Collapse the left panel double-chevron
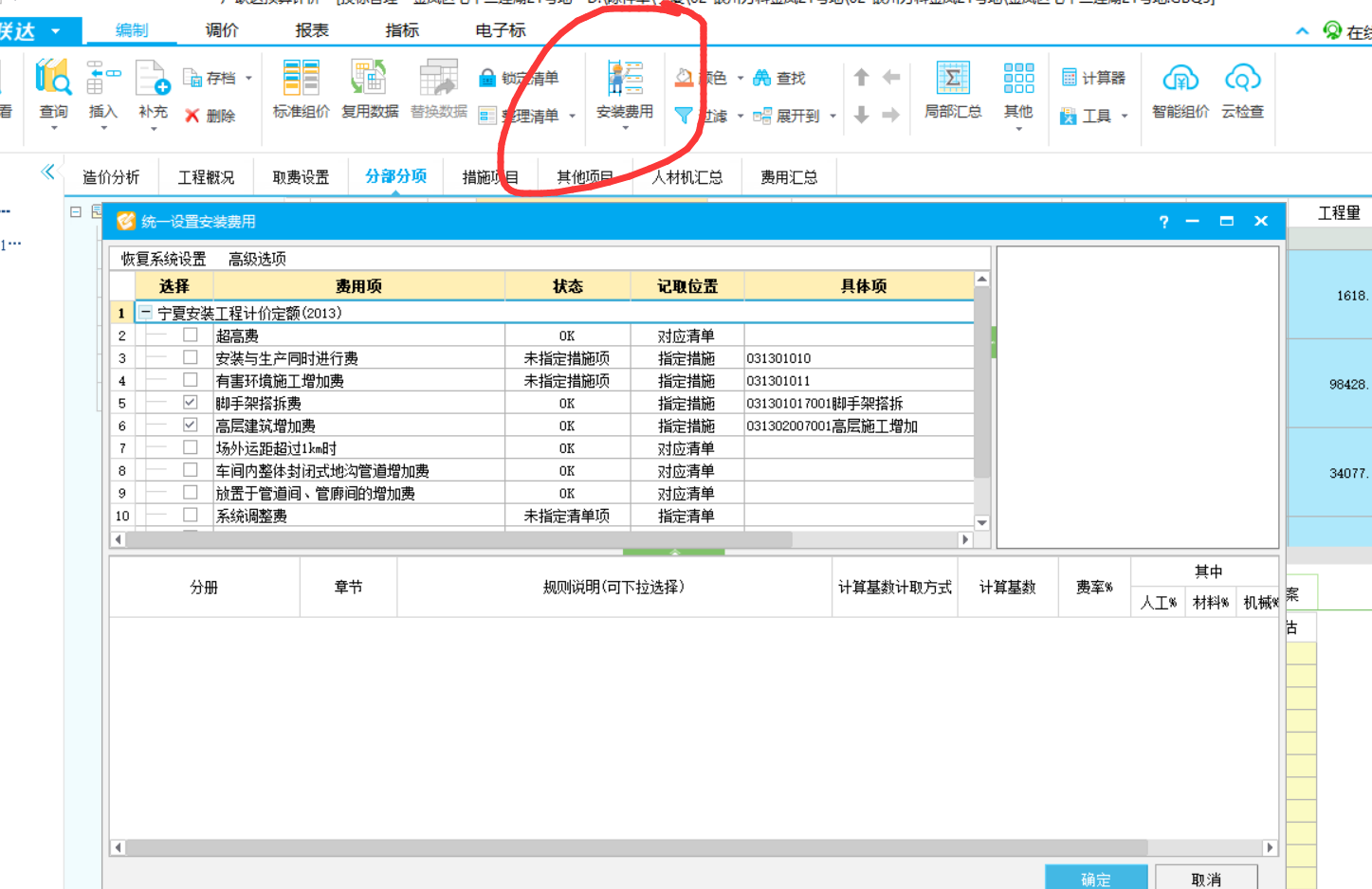 click(48, 172)
